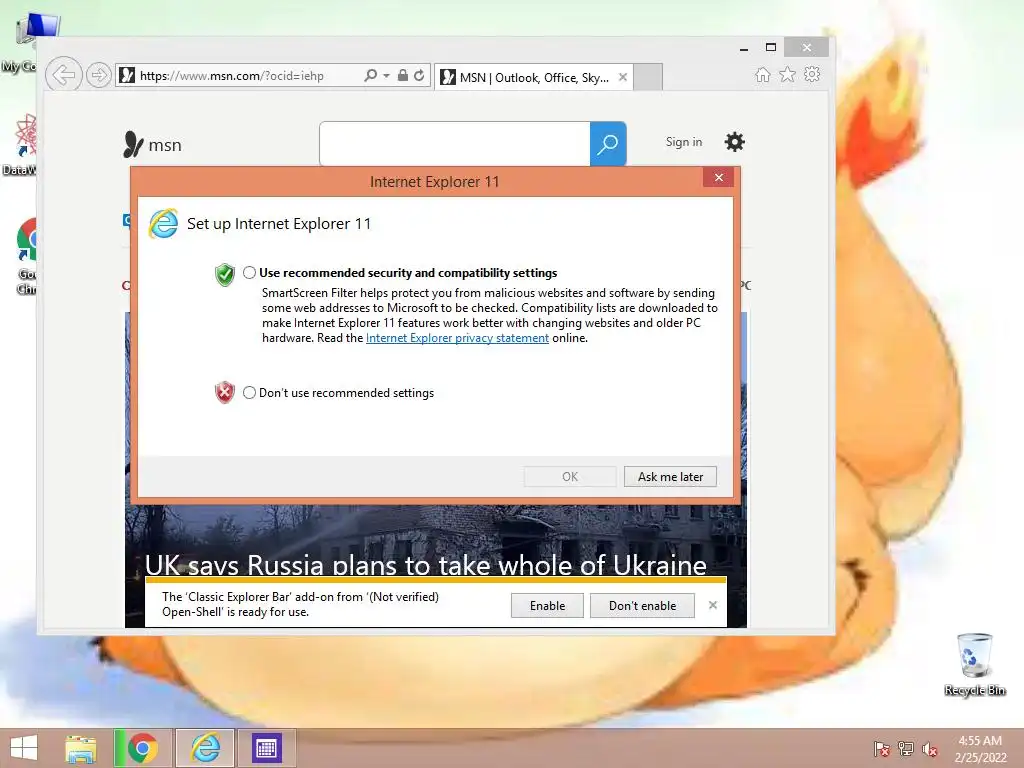
Task: Click Don't enable for the add-on
Action: click(642, 605)
